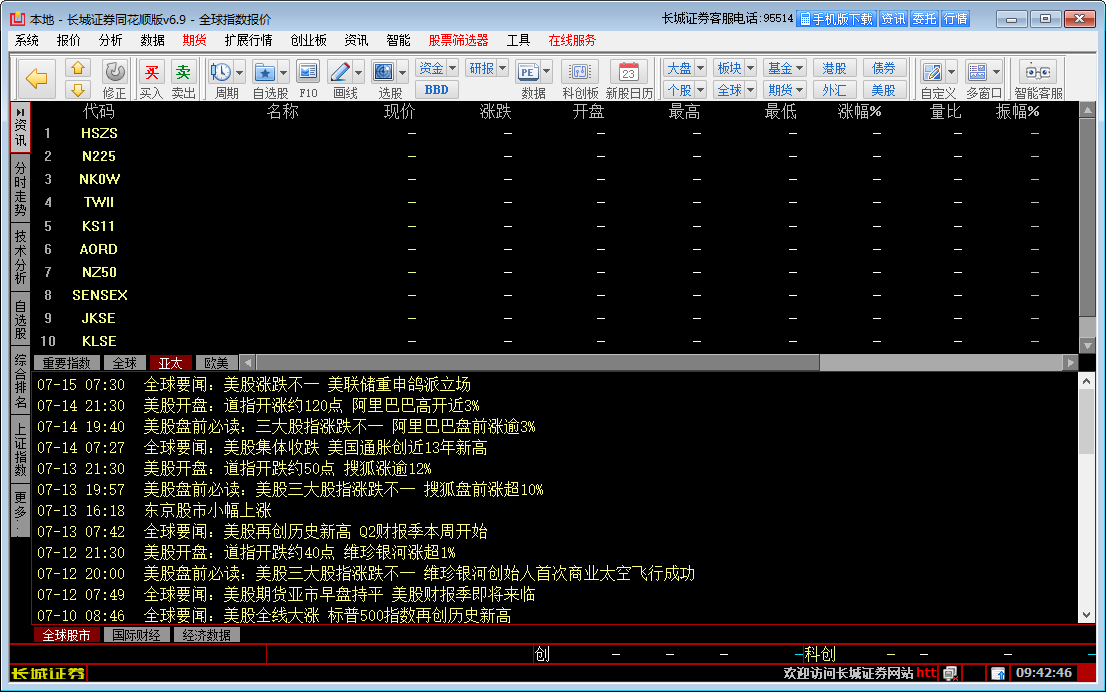Expand the 选股 dropdown arrow
This screenshot has height=692, width=1106.
402,72
